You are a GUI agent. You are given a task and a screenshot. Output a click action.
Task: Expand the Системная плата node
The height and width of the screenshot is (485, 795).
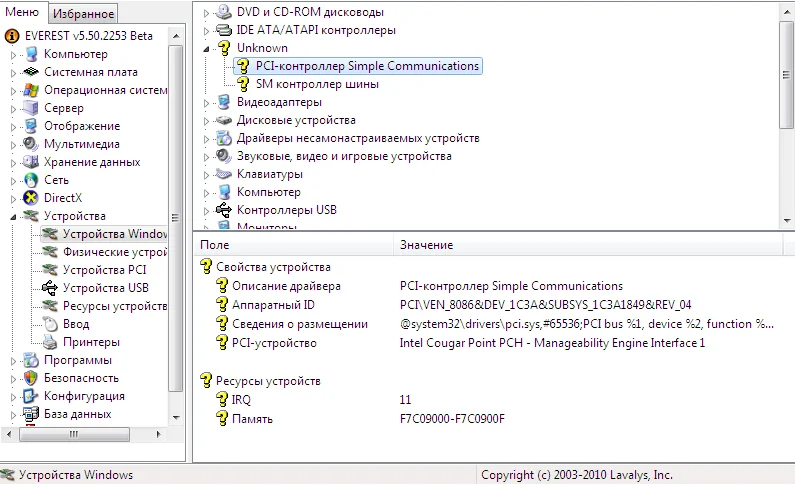coord(14,73)
